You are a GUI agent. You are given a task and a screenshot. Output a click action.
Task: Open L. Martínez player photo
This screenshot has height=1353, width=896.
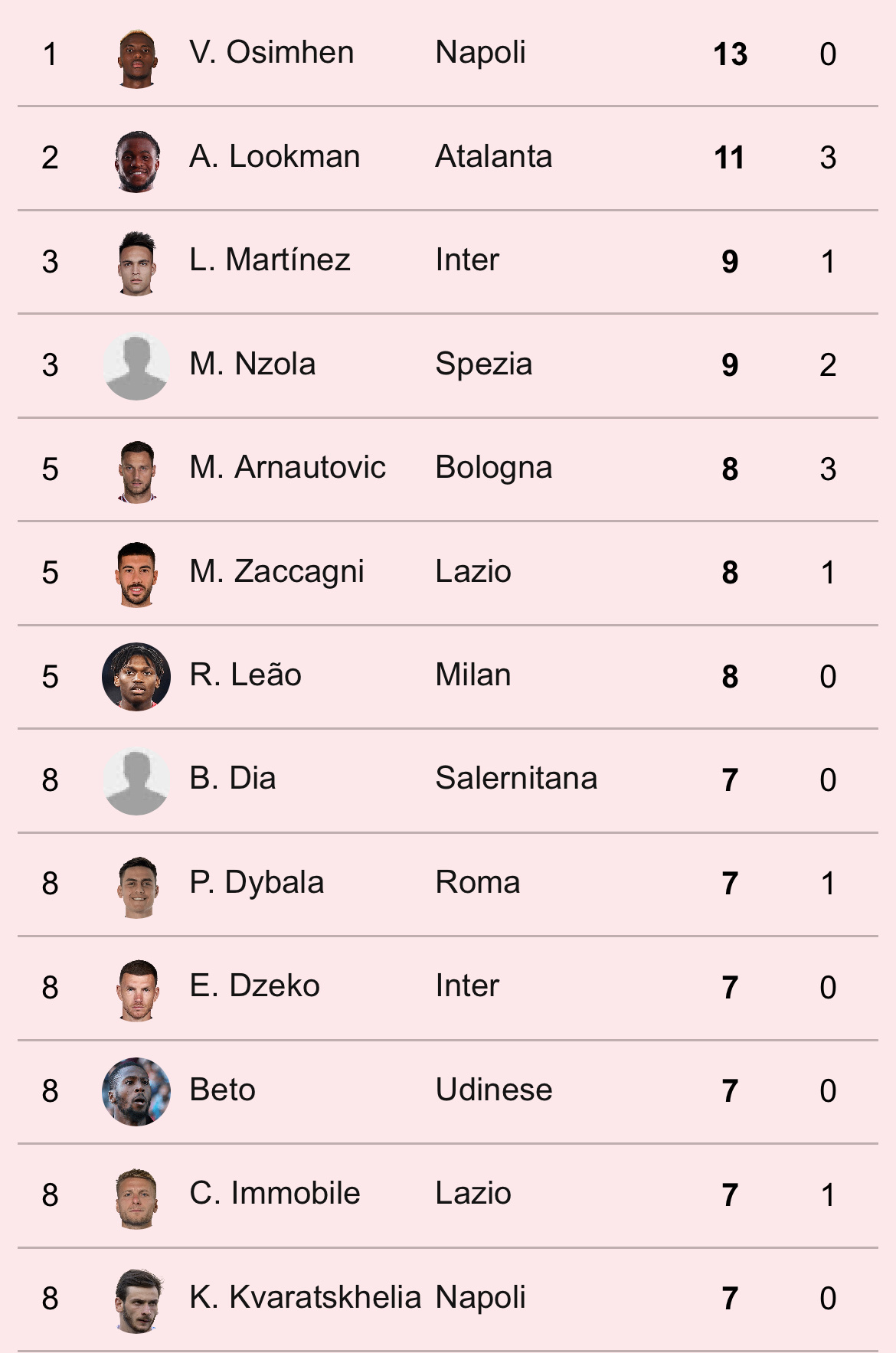pos(137,264)
